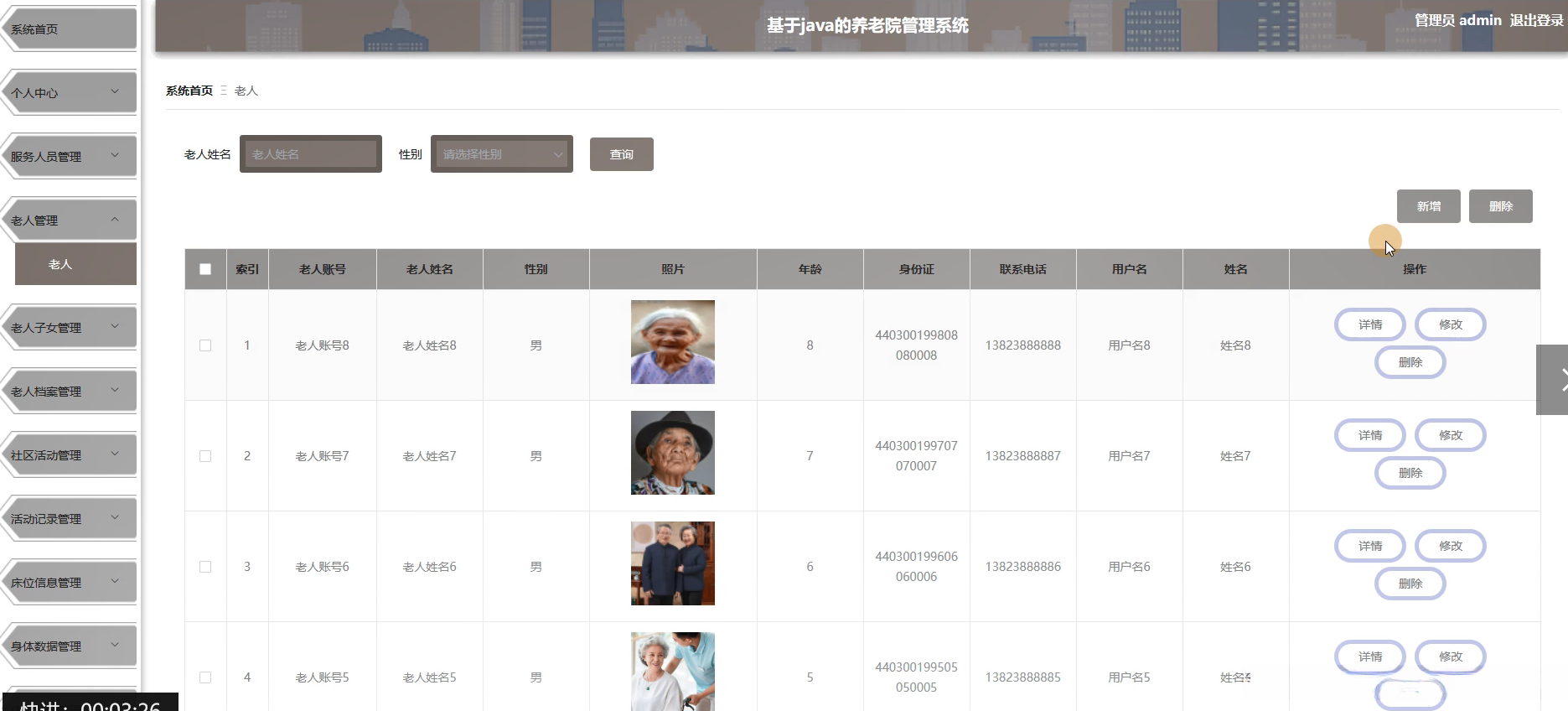Viewport: 1568px width, 711px height.
Task: Click the 联系电话 column header
Action: pos(1023,269)
